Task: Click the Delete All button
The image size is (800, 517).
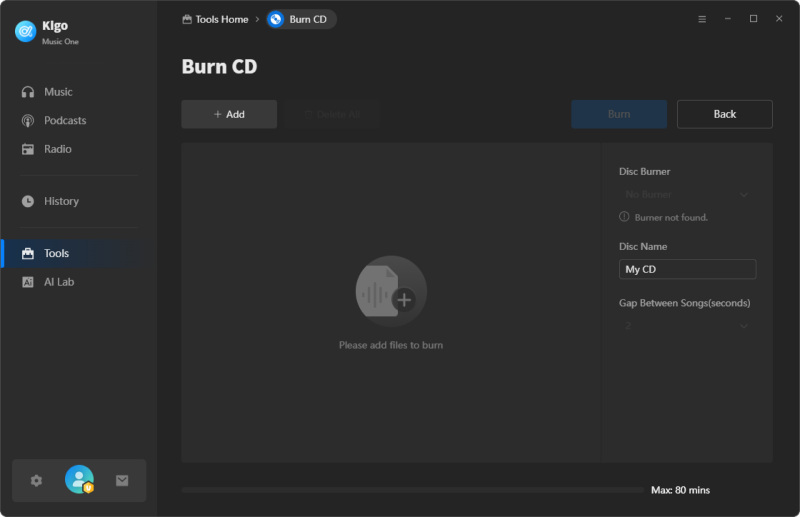Action: (332, 114)
